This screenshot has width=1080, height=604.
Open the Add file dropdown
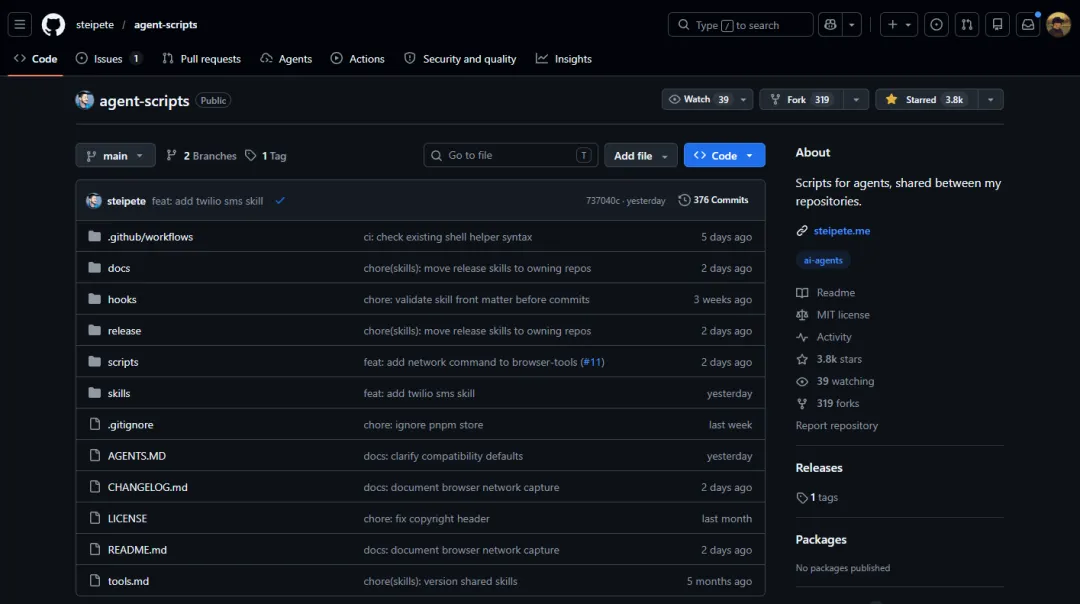[641, 156]
